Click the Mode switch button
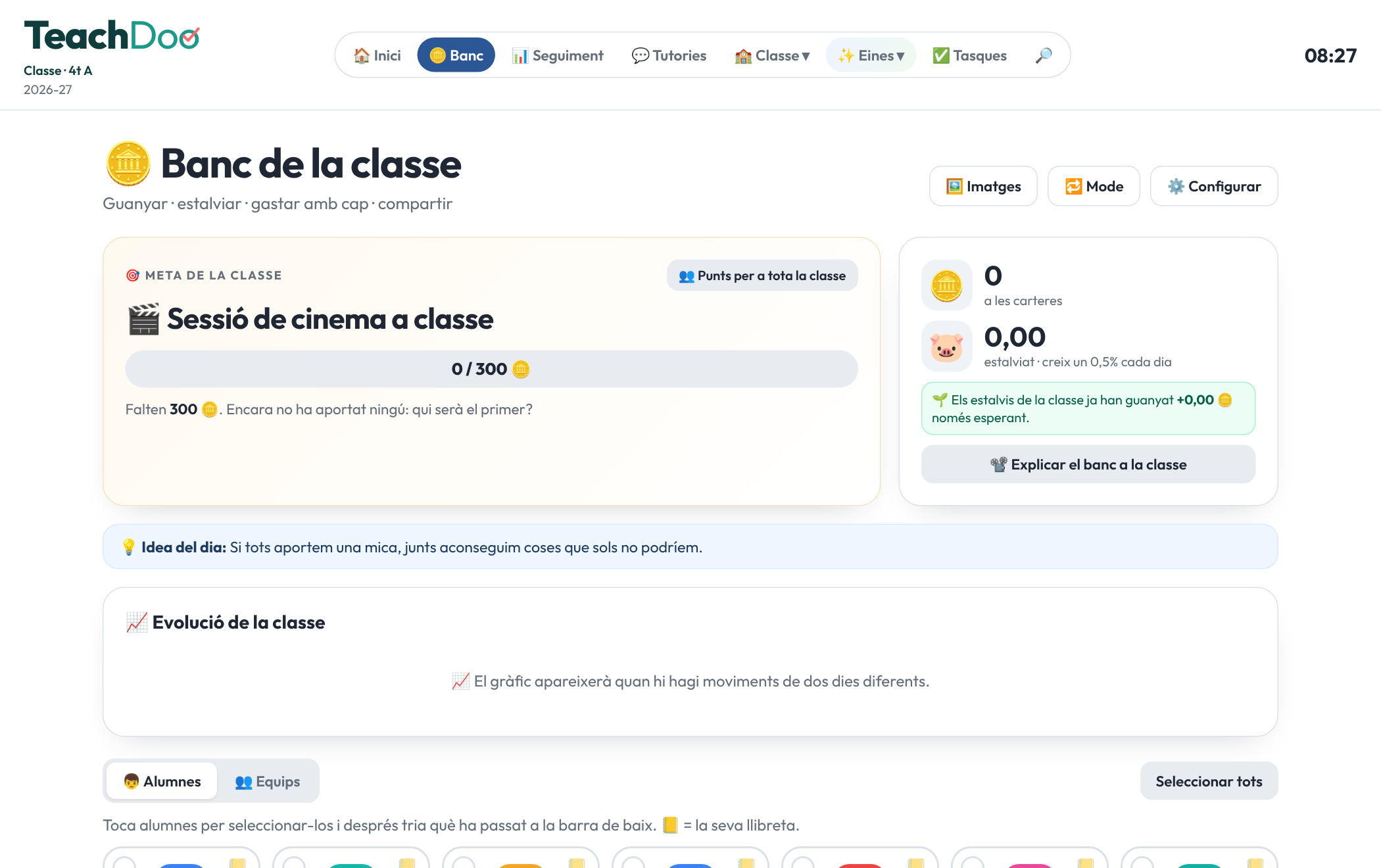Viewport: 1381px width, 868px height. coord(1094,186)
